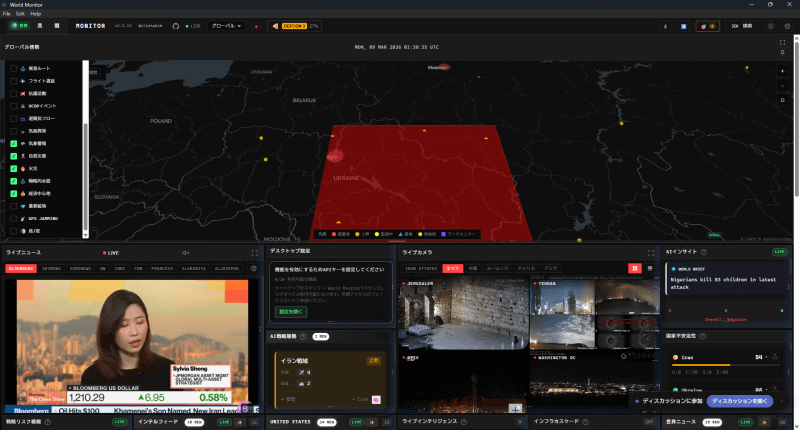
Task: Open the Help menu
Action: click(x=36, y=14)
